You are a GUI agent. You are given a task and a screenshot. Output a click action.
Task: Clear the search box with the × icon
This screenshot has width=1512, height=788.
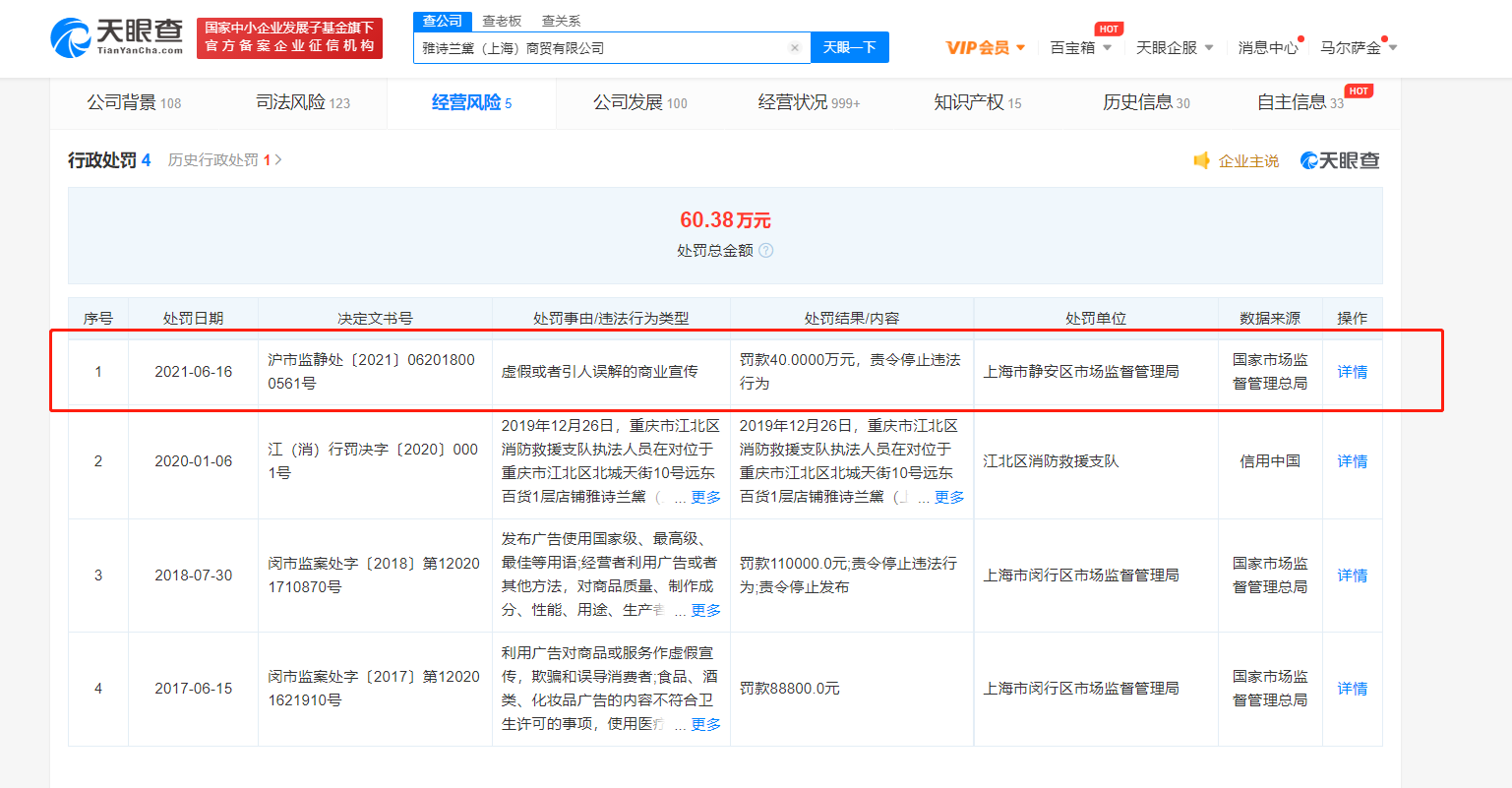pyautogui.click(x=795, y=46)
